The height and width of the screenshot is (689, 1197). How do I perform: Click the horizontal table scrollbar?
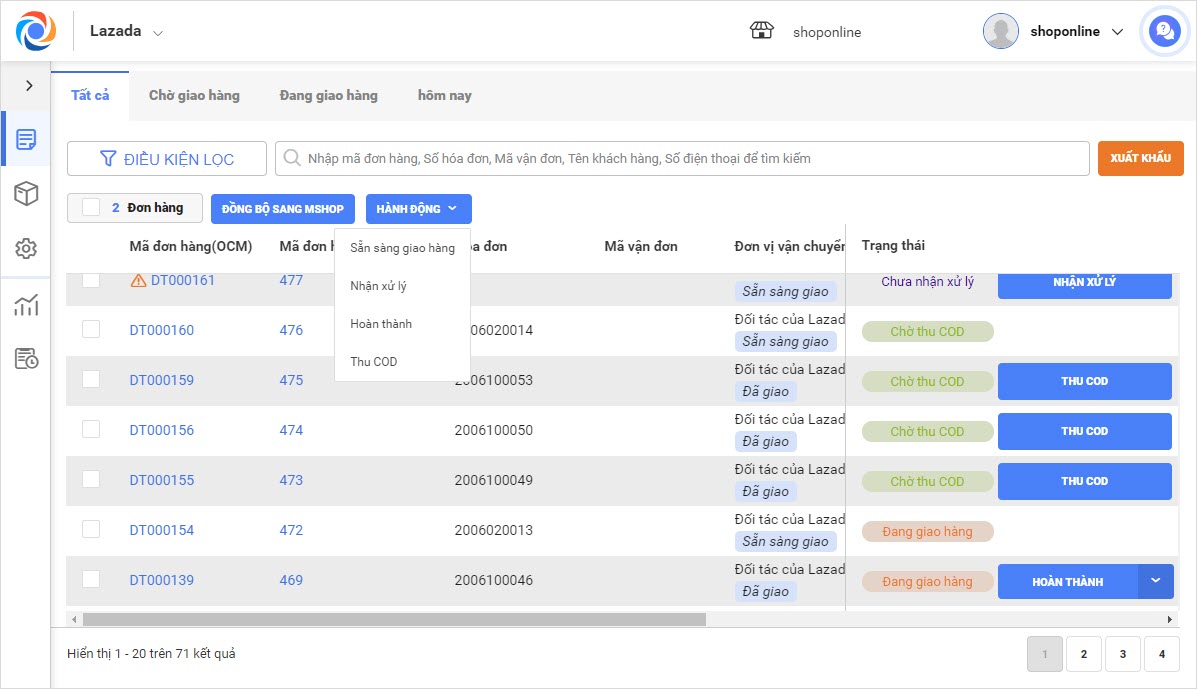[x=394, y=620]
